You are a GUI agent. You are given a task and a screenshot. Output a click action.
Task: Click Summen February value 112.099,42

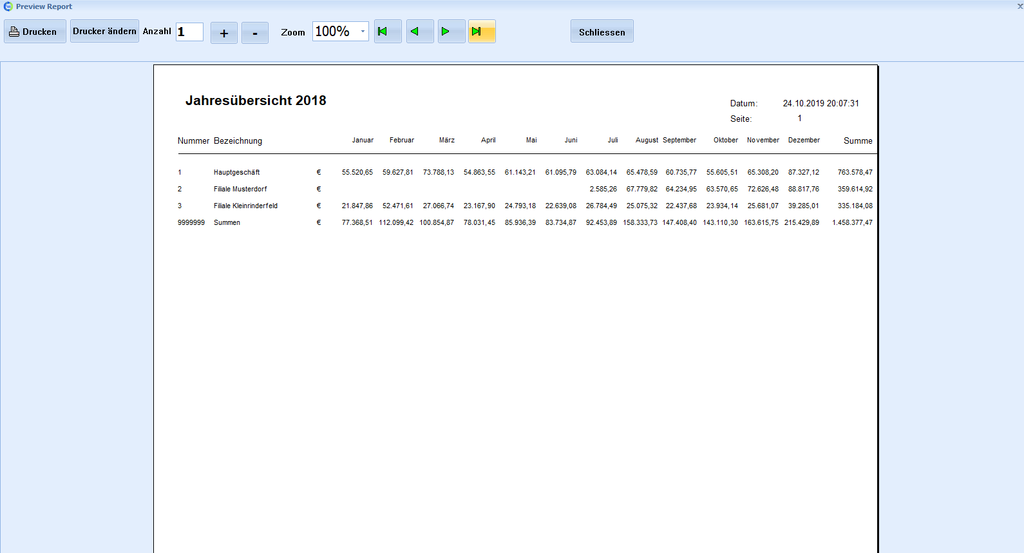click(396, 223)
